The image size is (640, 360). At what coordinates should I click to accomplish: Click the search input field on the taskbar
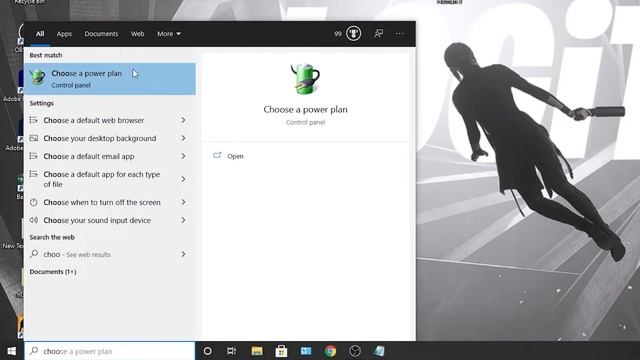tap(110, 351)
